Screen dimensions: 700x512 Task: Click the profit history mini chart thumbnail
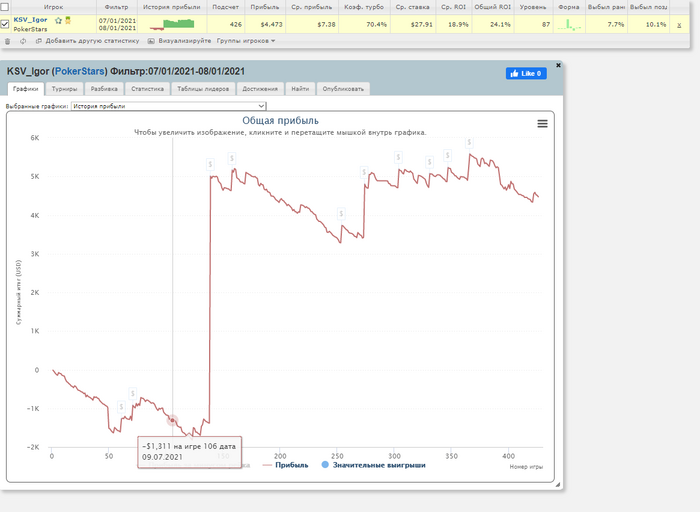coord(172,25)
